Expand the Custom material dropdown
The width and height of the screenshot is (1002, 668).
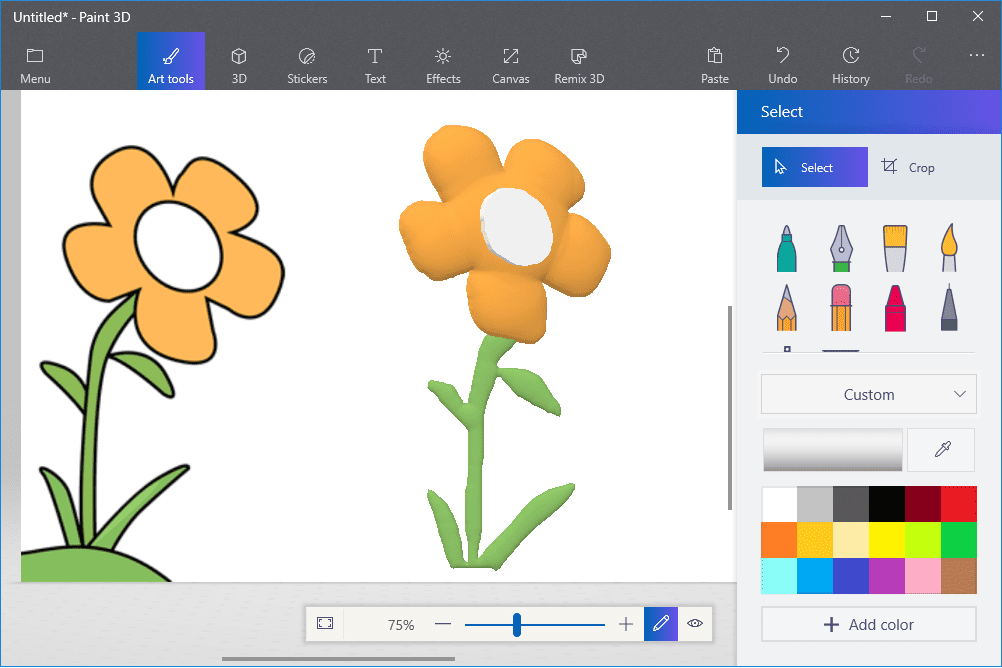(x=868, y=395)
